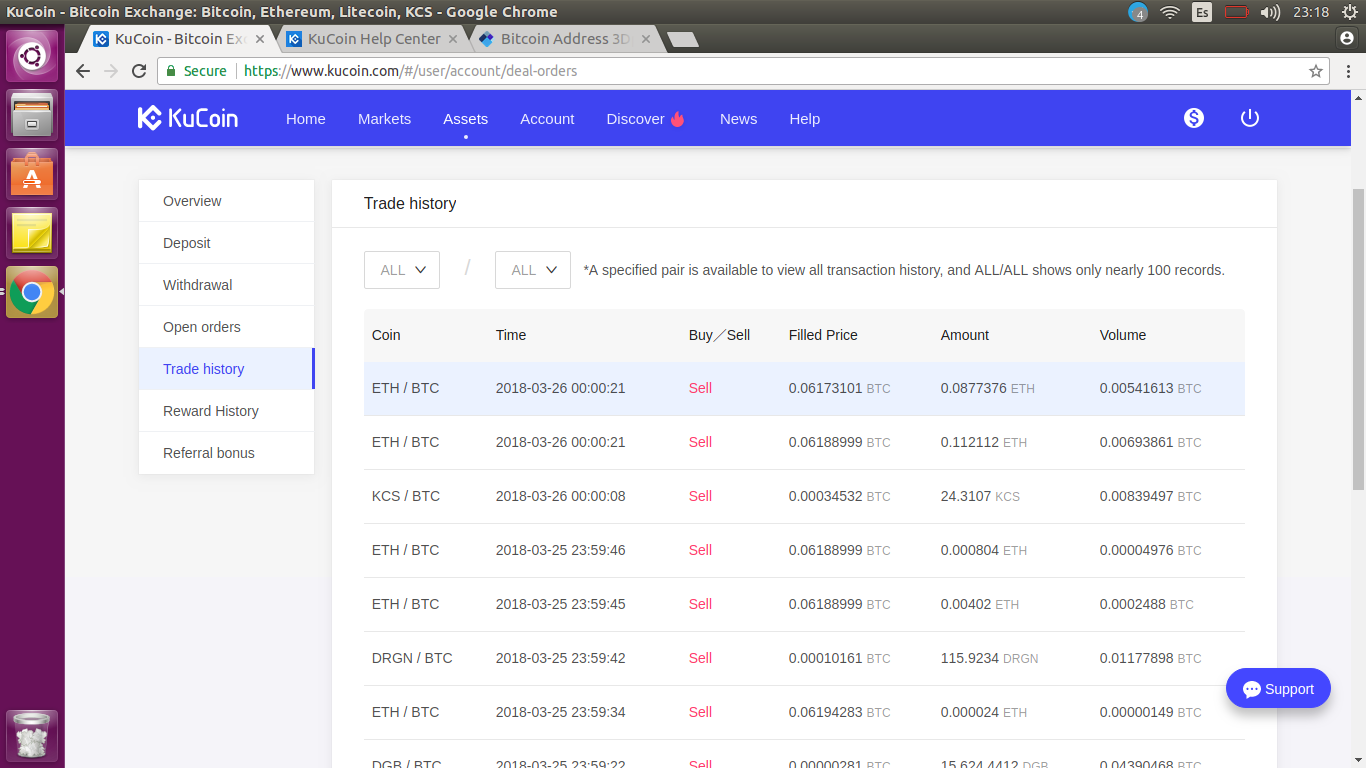Click the Discover flame icon
Viewport: 1366px width, 768px height.
coord(677,118)
